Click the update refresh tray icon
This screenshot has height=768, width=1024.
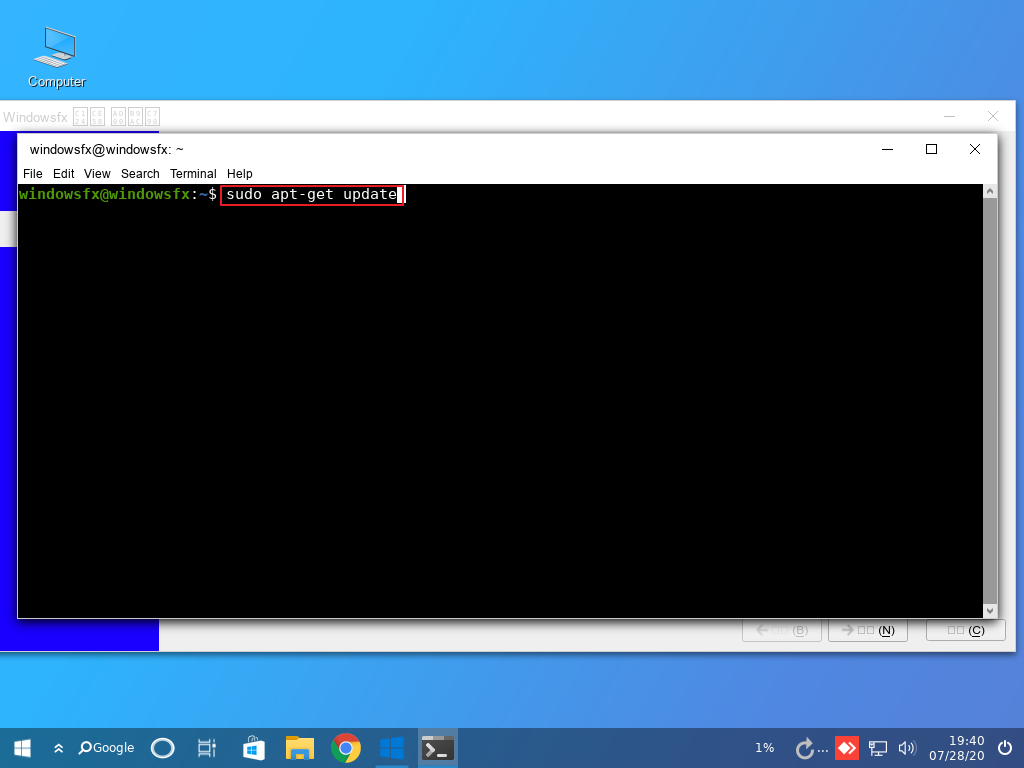click(x=805, y=748)
